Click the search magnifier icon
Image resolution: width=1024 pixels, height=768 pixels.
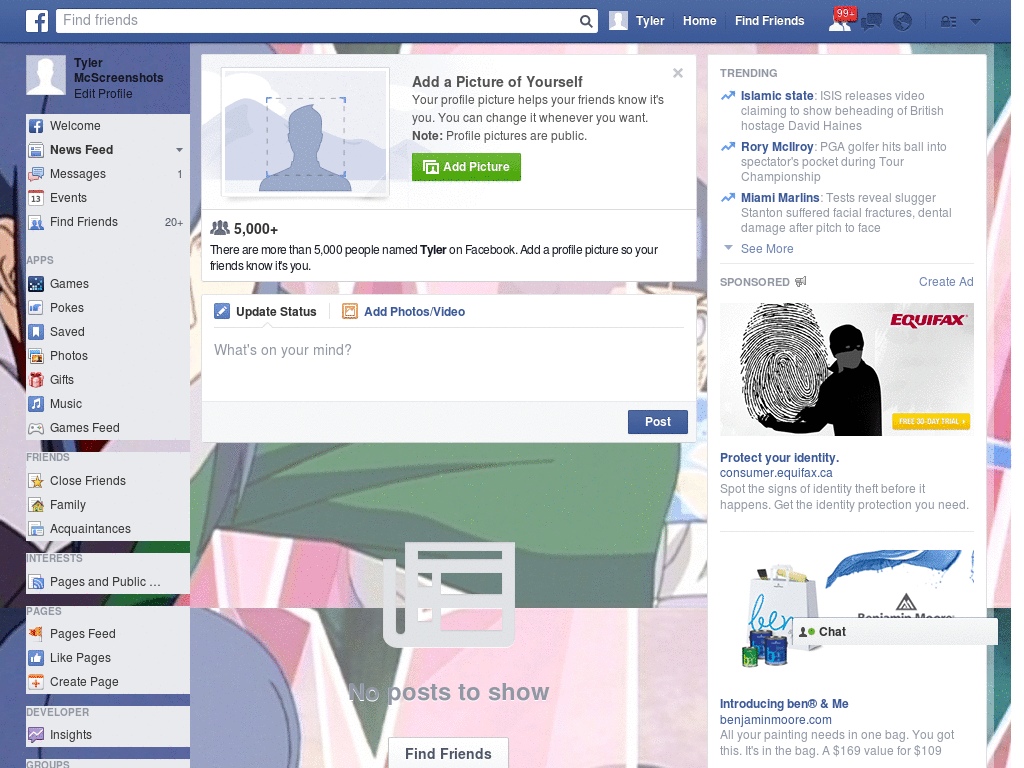point(586,21)
